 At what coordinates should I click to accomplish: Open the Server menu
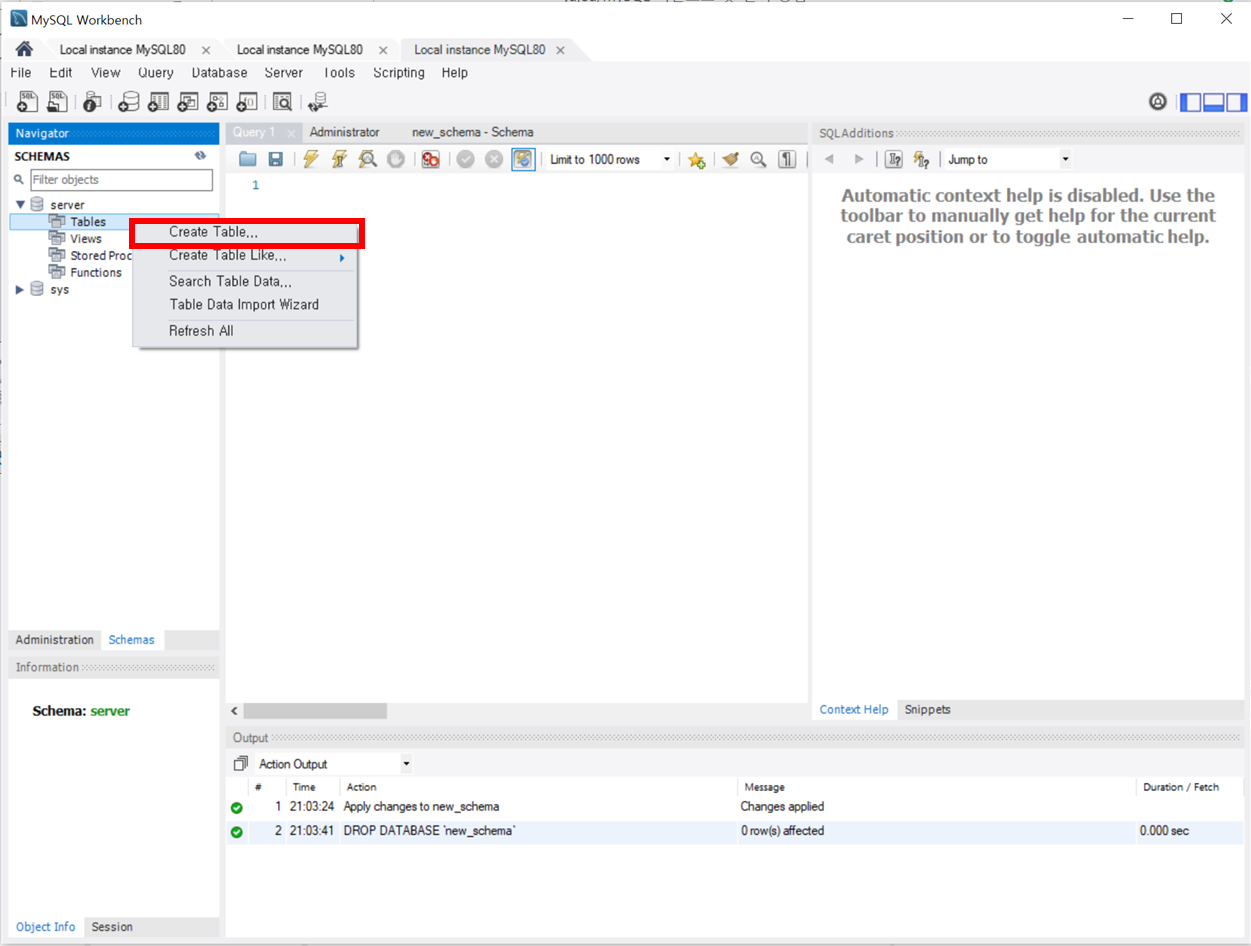284,72
